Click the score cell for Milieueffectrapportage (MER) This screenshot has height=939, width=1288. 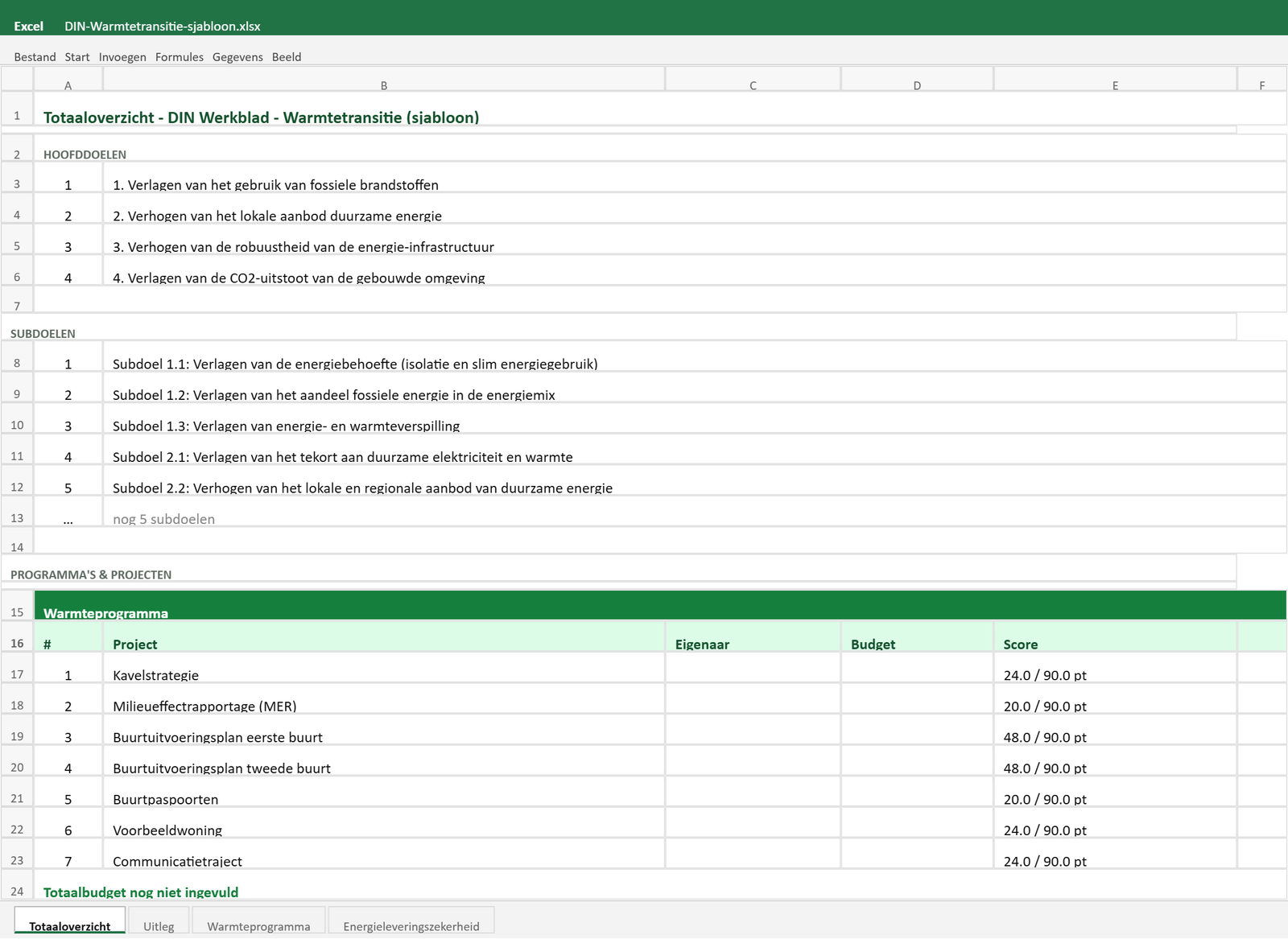pyautogui.click(x=1115, y=698)
